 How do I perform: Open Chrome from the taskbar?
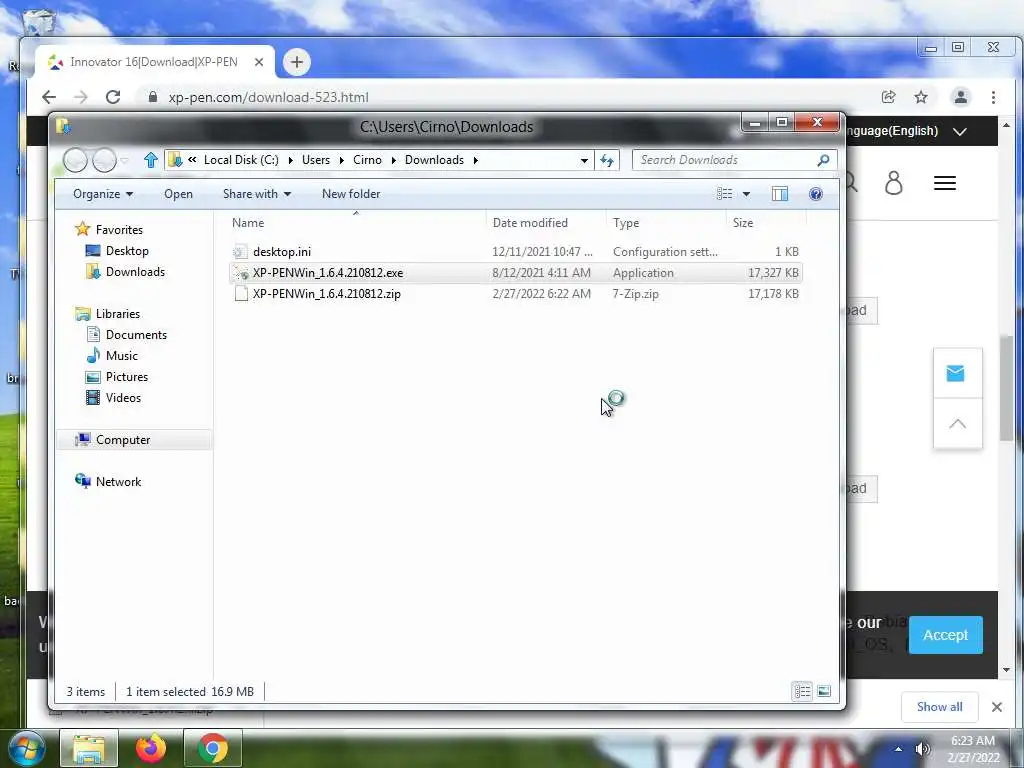(x=212, y=748)
